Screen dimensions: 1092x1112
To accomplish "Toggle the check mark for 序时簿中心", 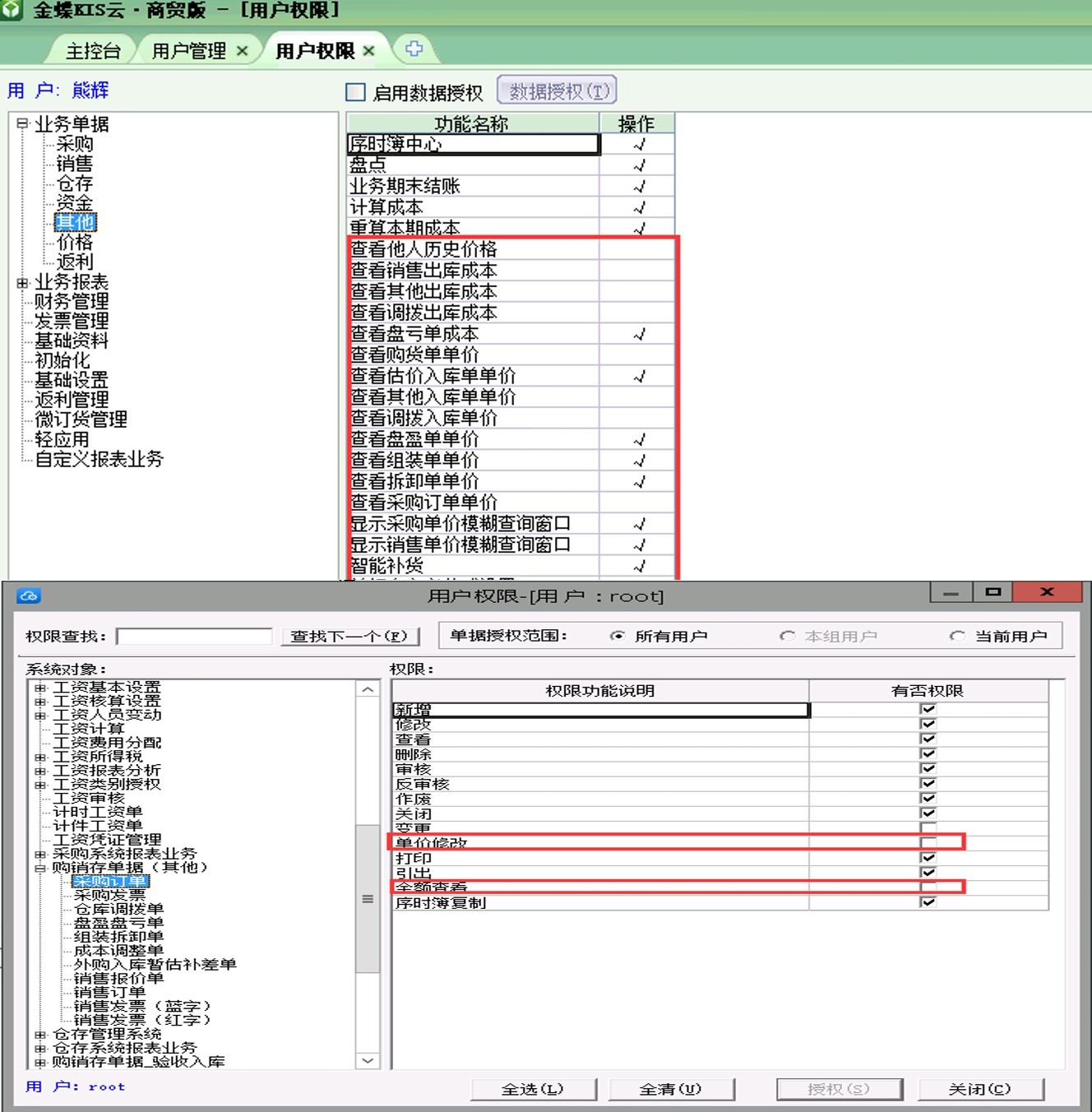I will pyautogui.click(x=639, y=144).
